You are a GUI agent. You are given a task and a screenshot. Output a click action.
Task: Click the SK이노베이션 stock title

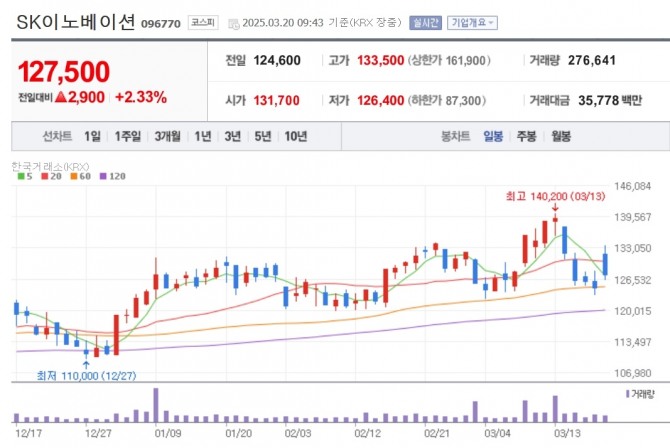coord(76,22)
